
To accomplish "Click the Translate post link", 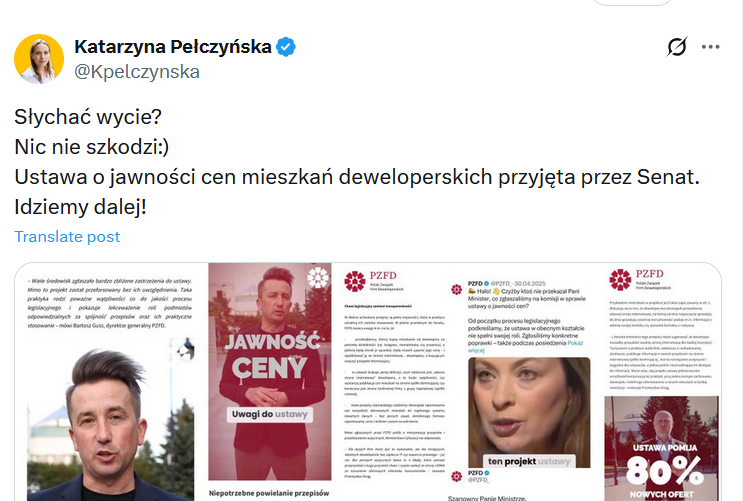I will pos(67,237).
